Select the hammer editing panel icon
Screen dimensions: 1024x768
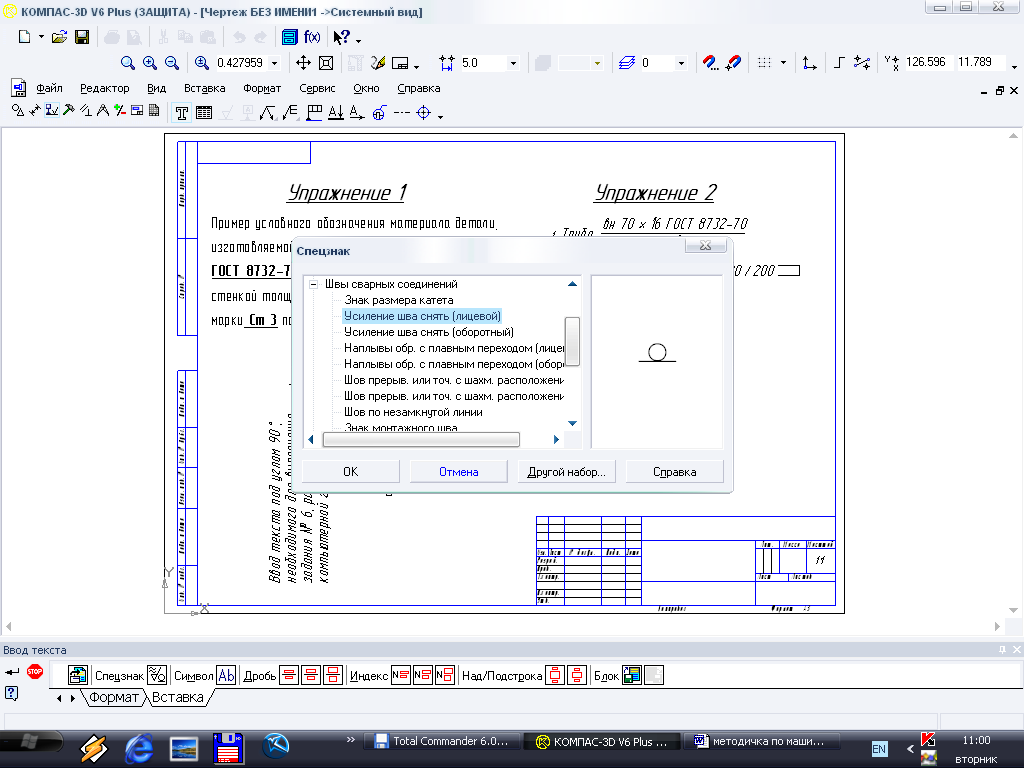pyautogui.click(x=69, y=110)
